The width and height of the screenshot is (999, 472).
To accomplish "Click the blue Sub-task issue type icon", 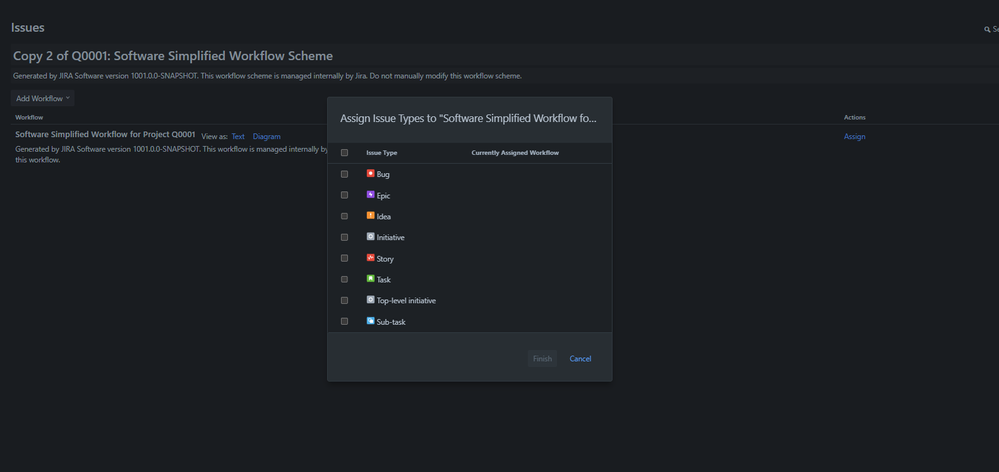I will (370, 321).
